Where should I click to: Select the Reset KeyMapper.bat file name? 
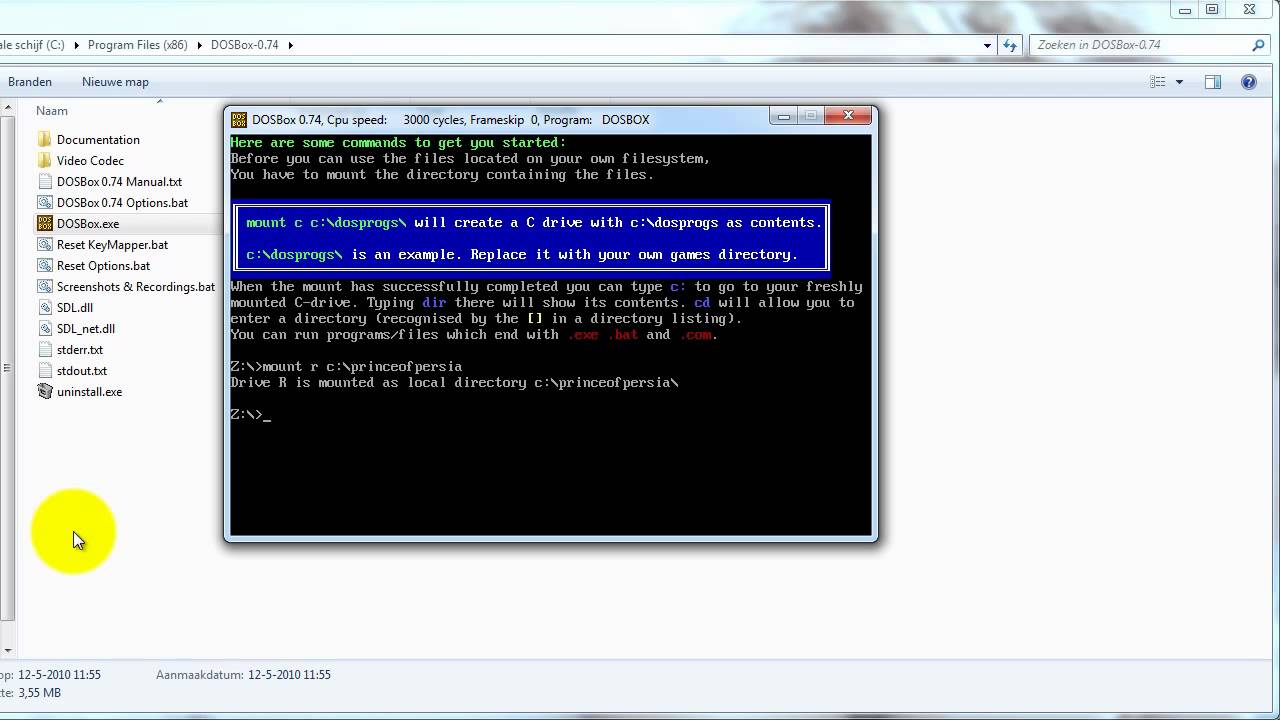point(112,245)
